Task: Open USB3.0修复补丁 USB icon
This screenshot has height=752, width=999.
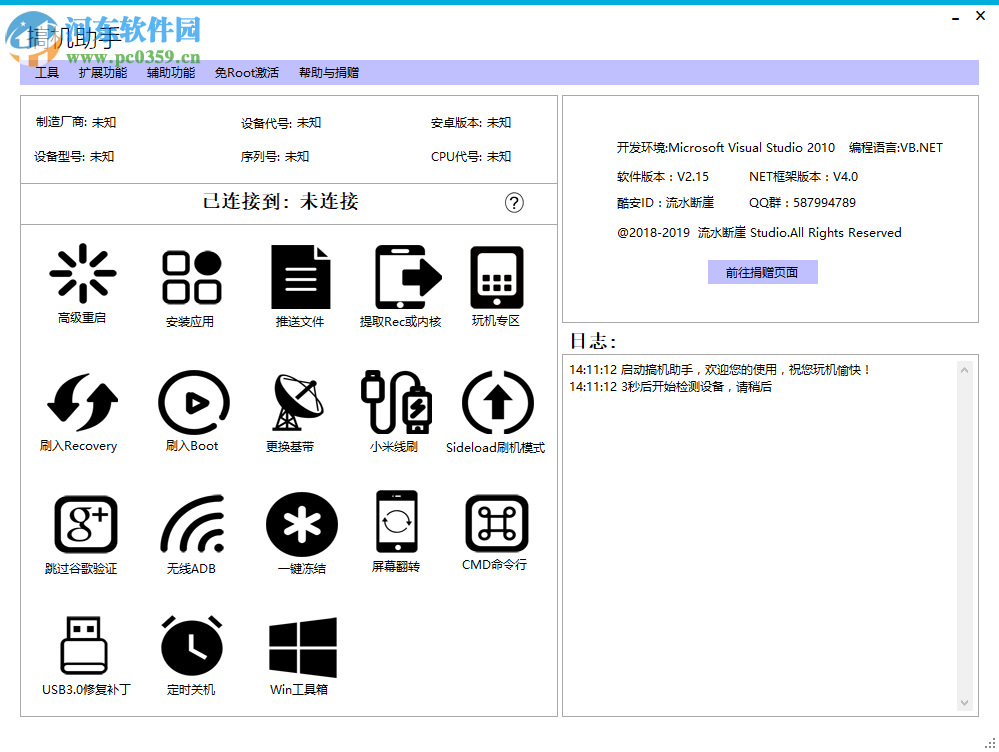Action: pyautogui.click(x=84, y=645)
